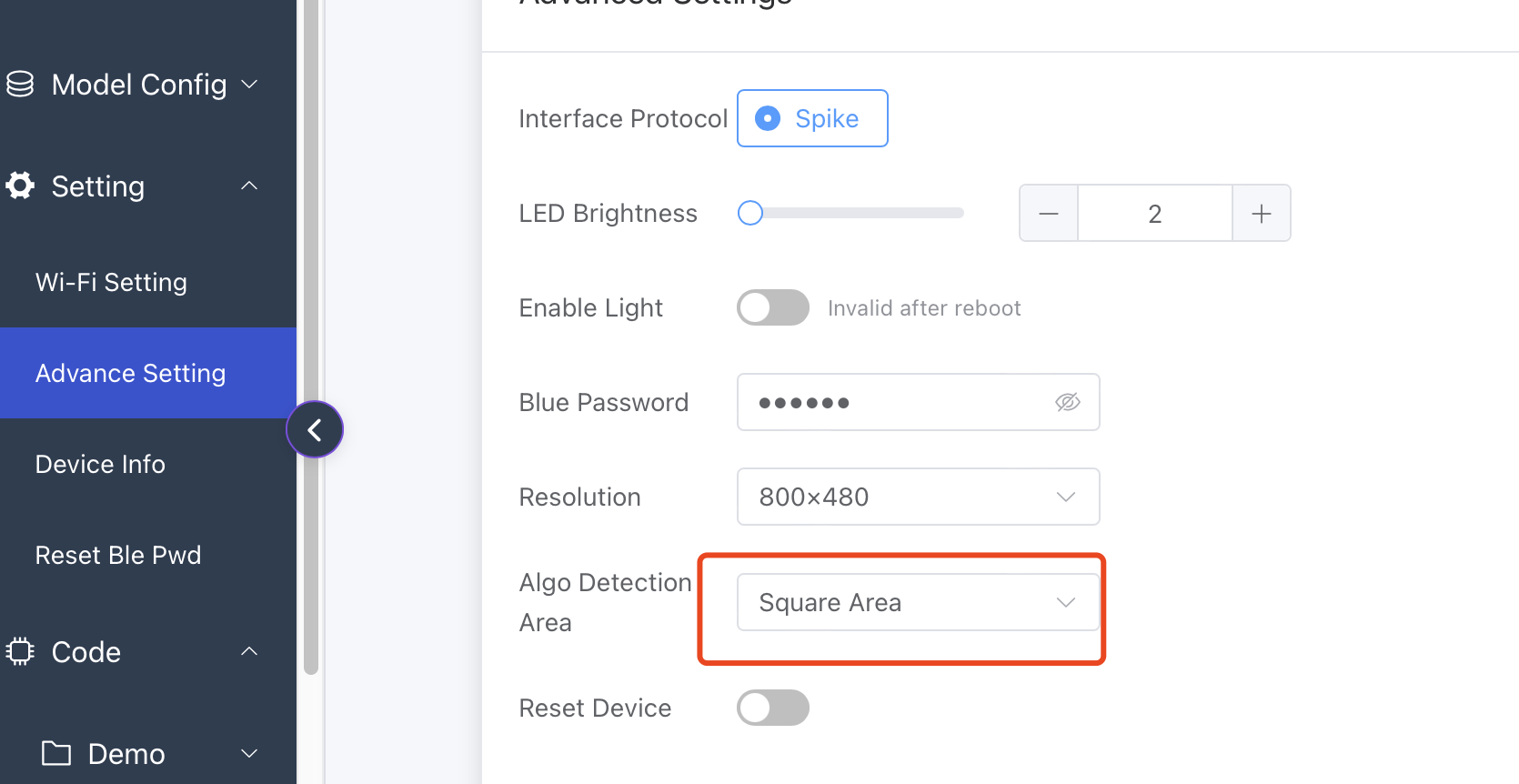Go to Reset Ble Pwd
The image size is (1519, 784).
(x=118, y=555)
